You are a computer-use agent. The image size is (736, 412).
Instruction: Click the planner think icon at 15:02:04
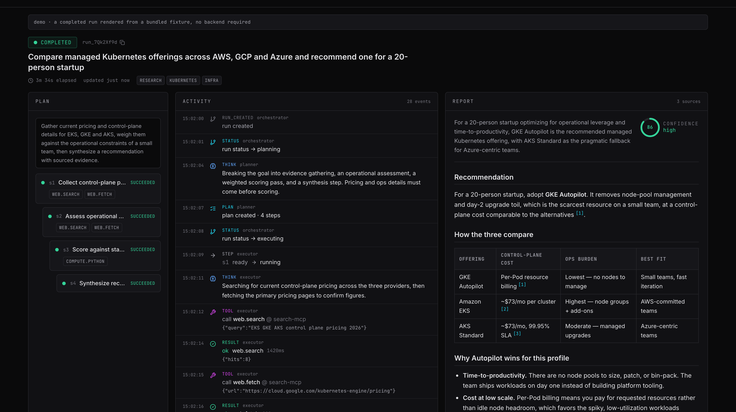pos(213,166)
